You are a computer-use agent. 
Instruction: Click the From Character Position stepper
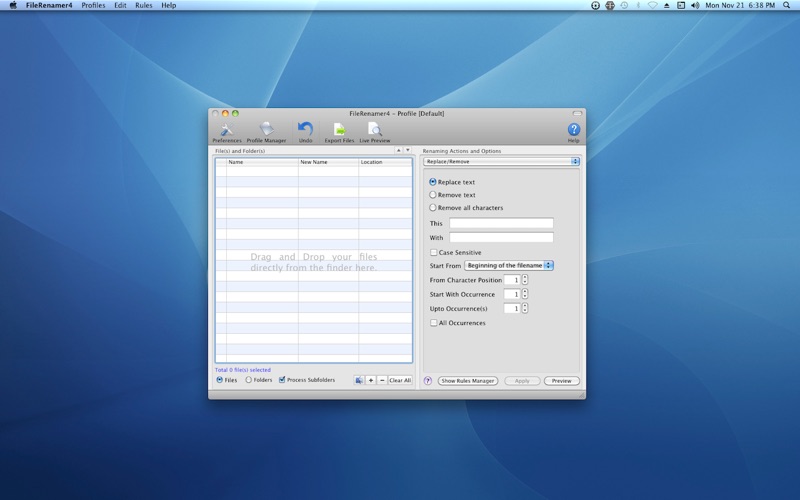pos(525,280)
